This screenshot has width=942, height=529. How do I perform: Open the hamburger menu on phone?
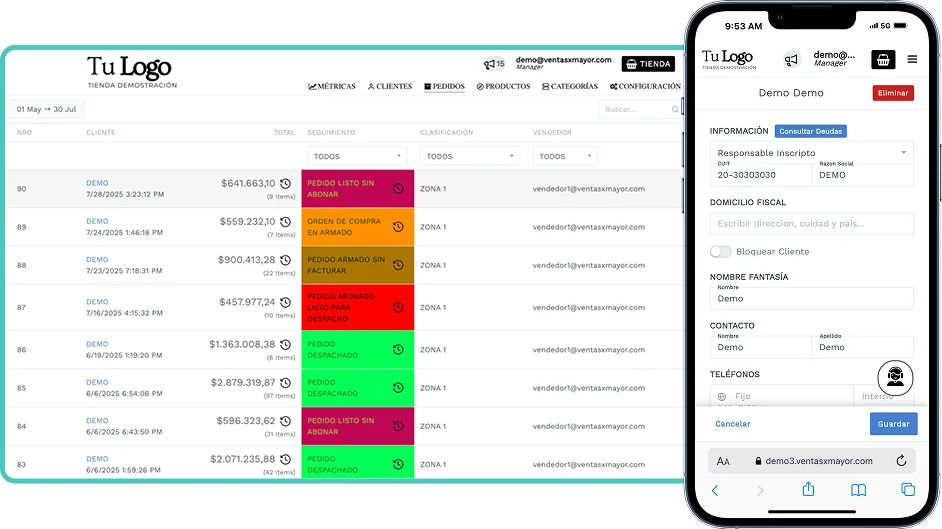pyautogui.click(x=911, y=59)
